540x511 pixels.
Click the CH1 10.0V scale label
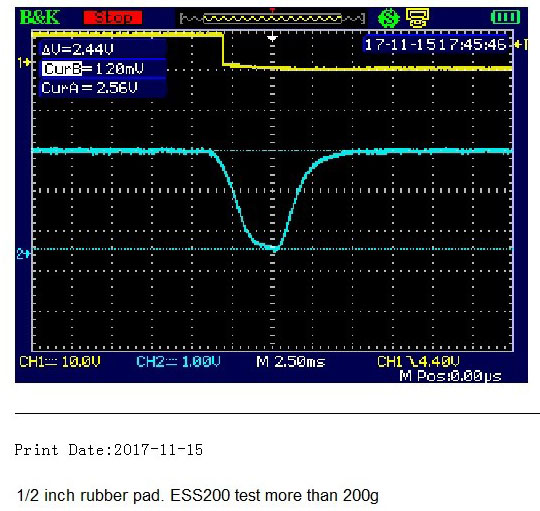pos(60,362)
